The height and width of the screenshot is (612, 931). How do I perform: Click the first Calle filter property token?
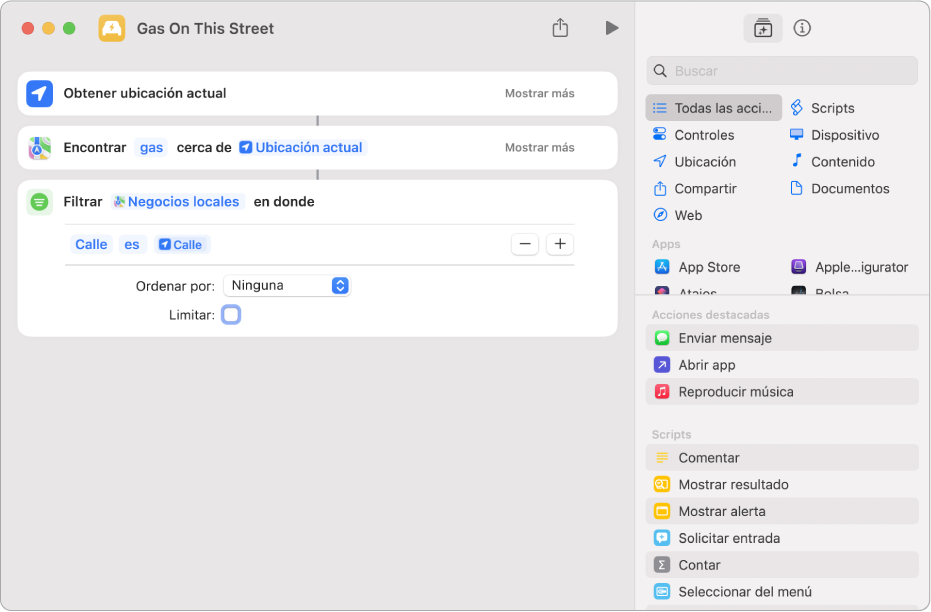[x=91, y=245]
